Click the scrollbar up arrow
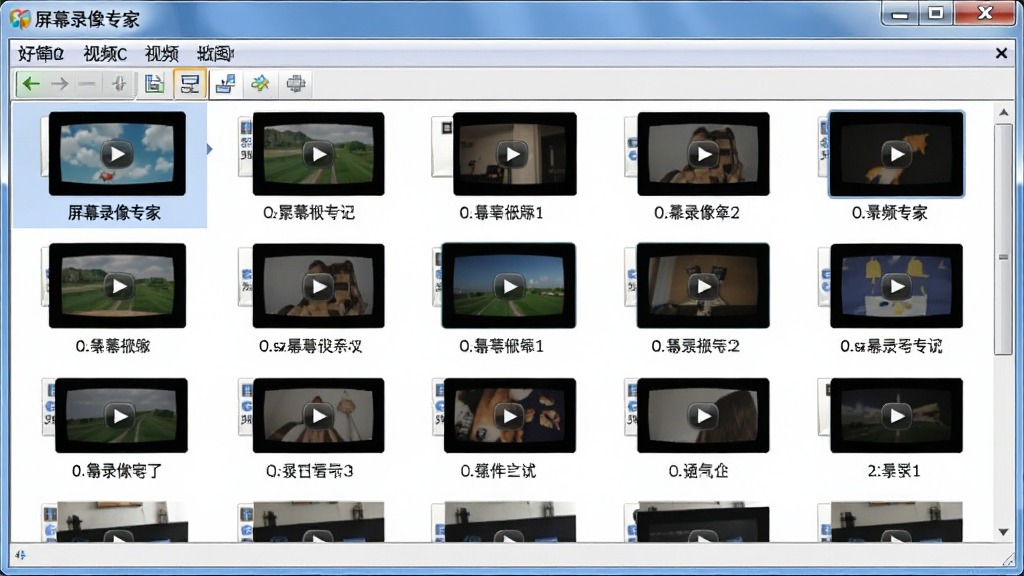 [x=1004, y=113]
